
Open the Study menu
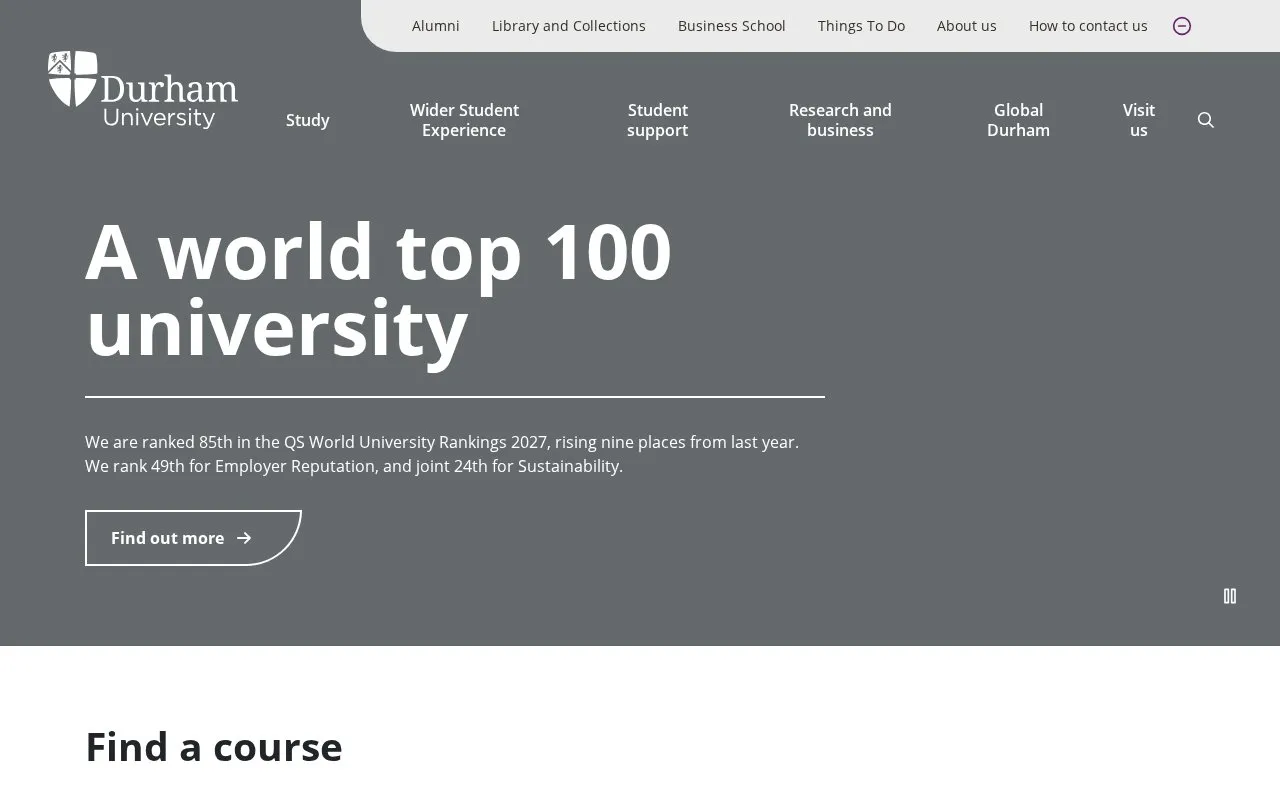308,120
